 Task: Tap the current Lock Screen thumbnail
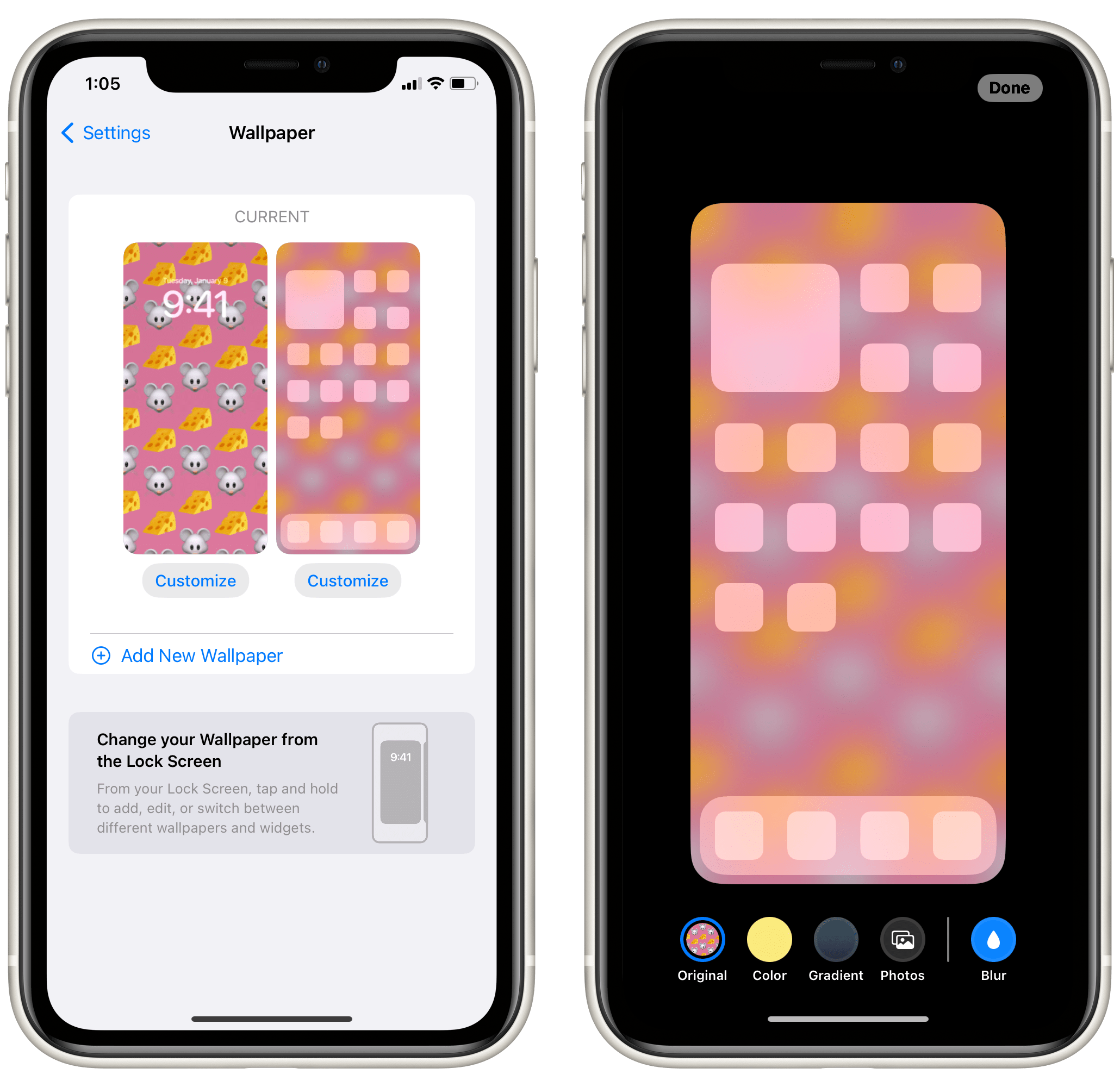[x=196, y=398]
